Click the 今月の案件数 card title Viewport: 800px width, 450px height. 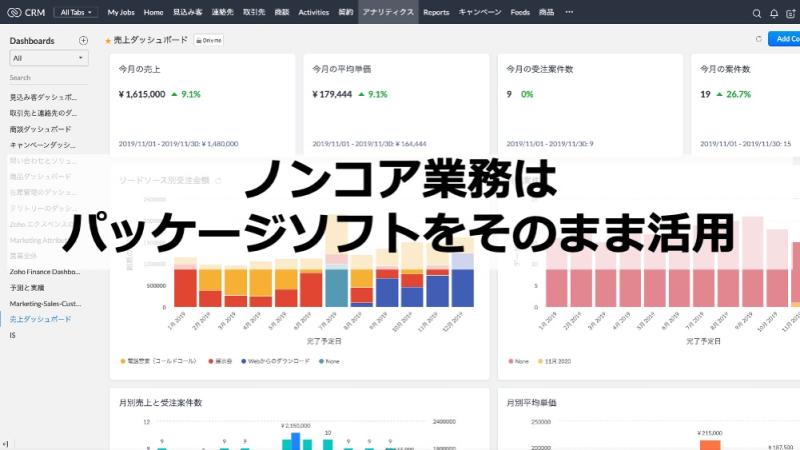[x=725, y=69]
